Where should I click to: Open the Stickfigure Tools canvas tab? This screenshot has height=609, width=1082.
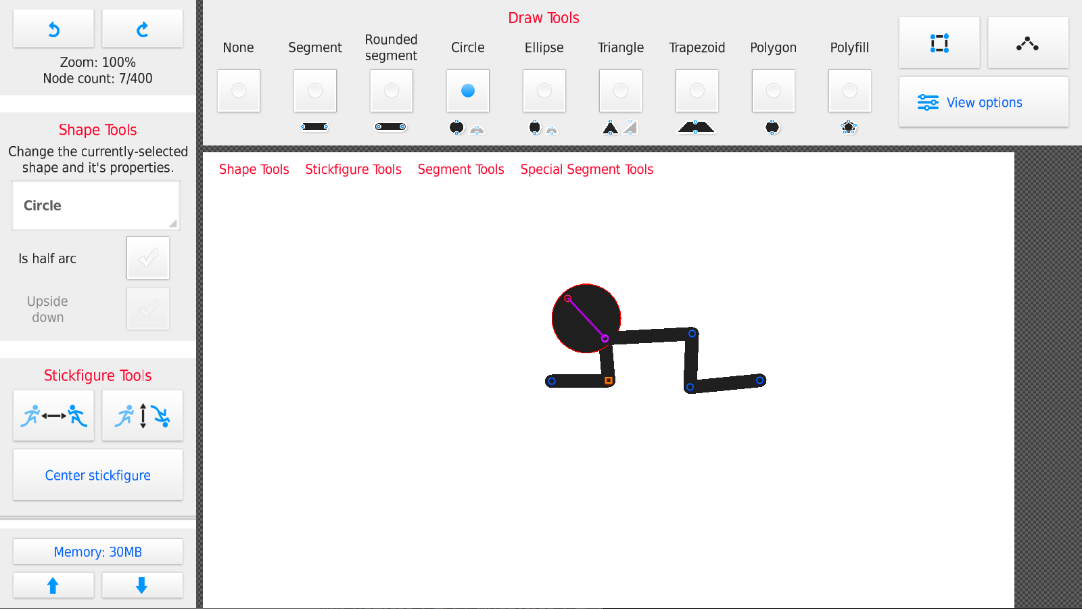click(x=353, y=170)
